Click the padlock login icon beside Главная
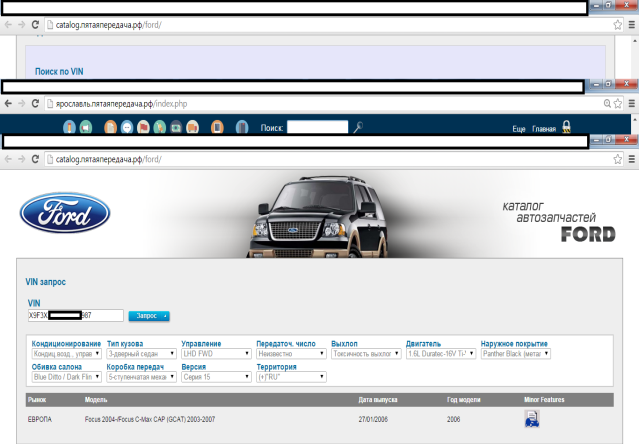Image resolution: width=642 pixels, height=444 pixels. (x=567, y=127)
